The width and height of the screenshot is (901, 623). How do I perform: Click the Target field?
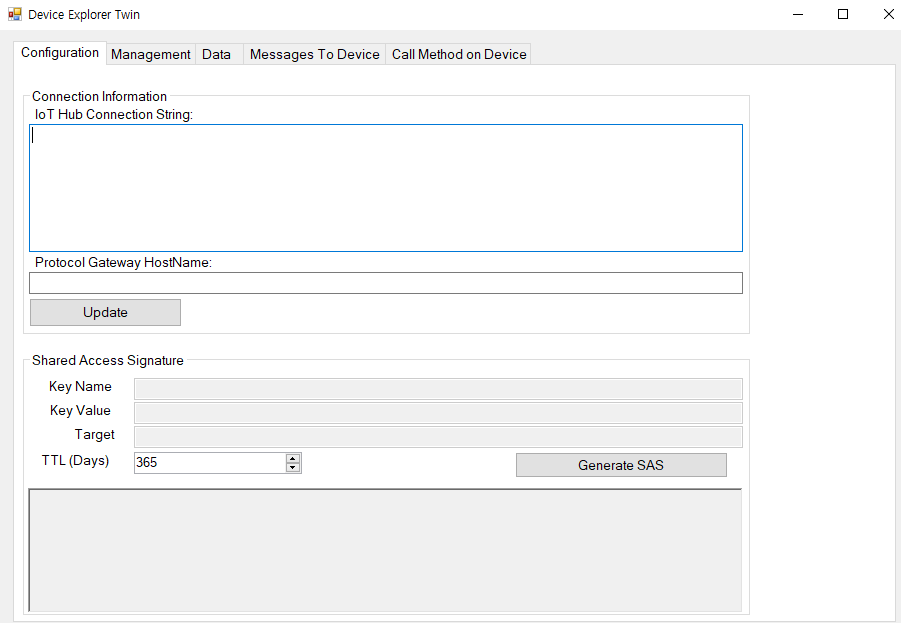click(x=438, y=437)
